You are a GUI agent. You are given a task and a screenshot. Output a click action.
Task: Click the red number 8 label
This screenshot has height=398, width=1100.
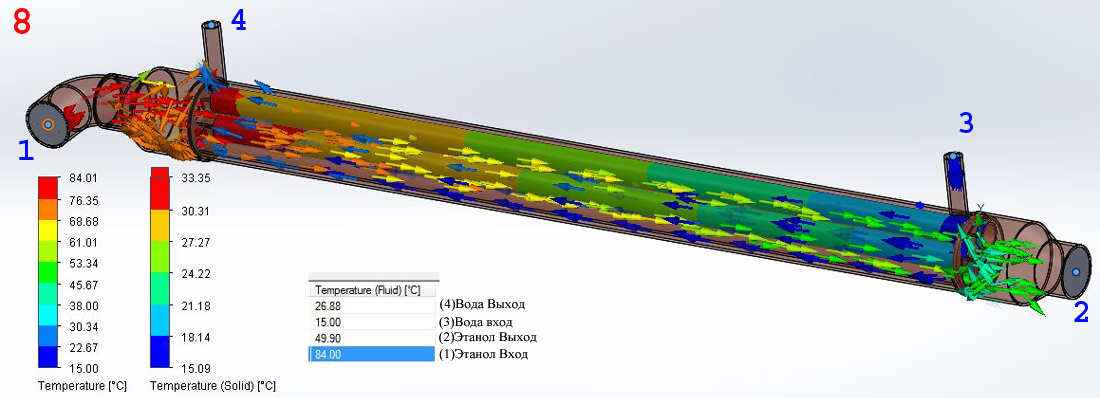coord(22,23)
